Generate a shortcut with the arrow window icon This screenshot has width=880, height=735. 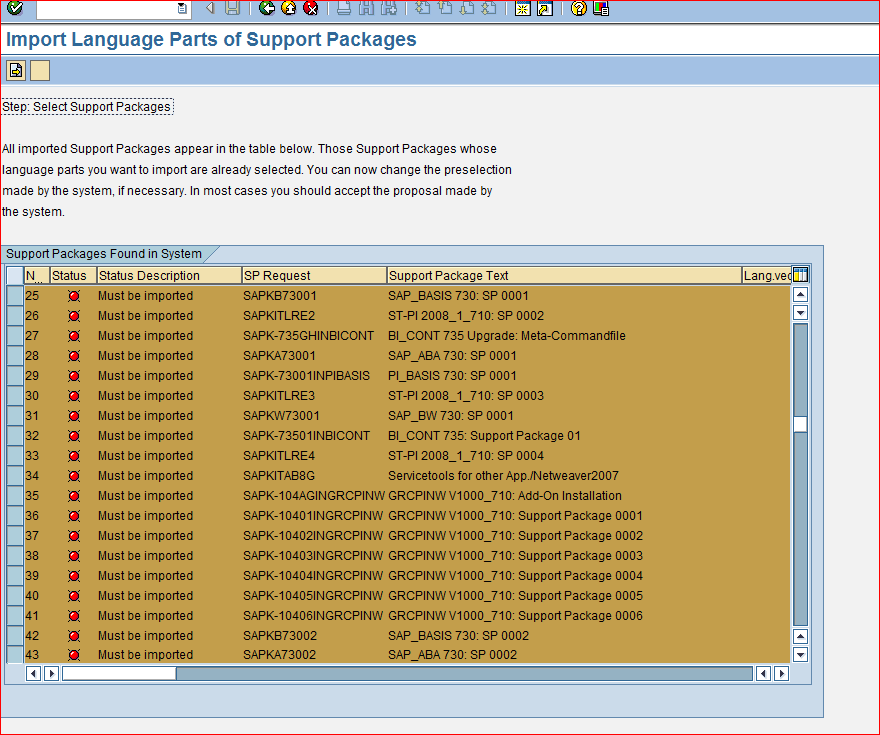point(545,8)
